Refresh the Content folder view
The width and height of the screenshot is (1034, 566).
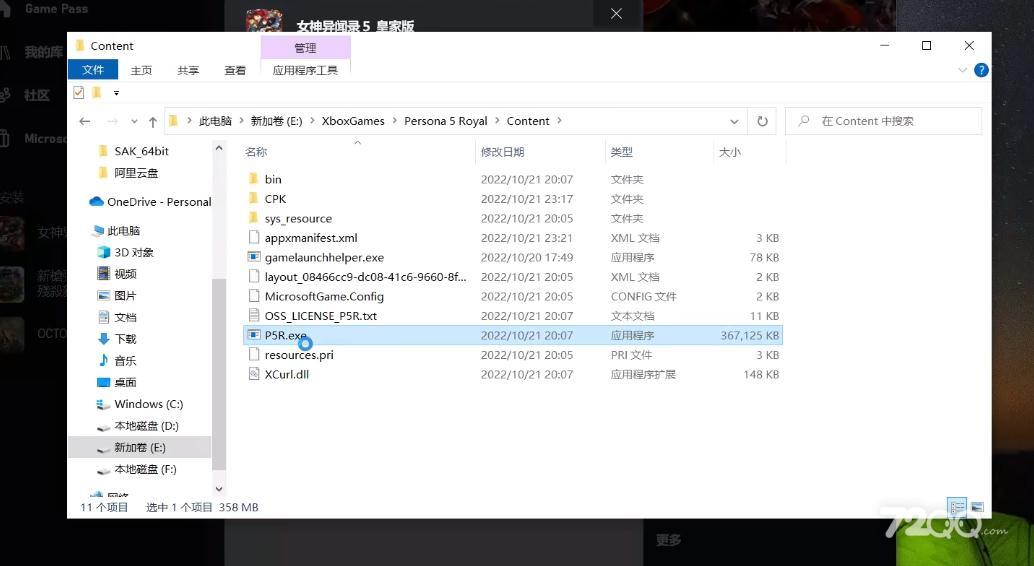click(762, 121)
